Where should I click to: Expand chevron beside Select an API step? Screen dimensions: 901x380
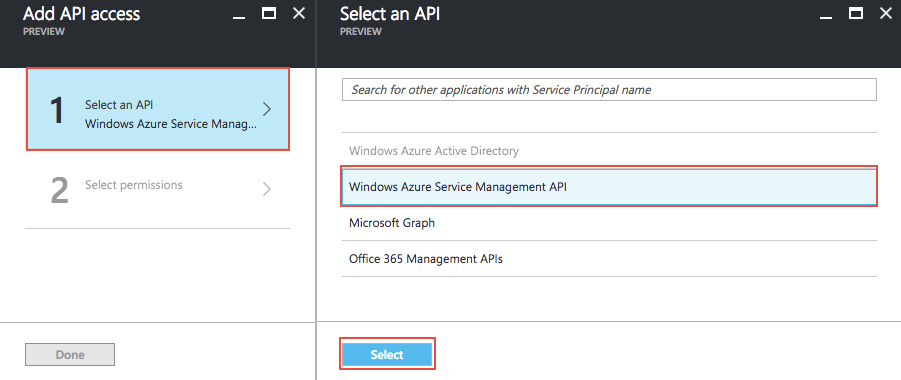pyautogui.click(x=267, y=109)
